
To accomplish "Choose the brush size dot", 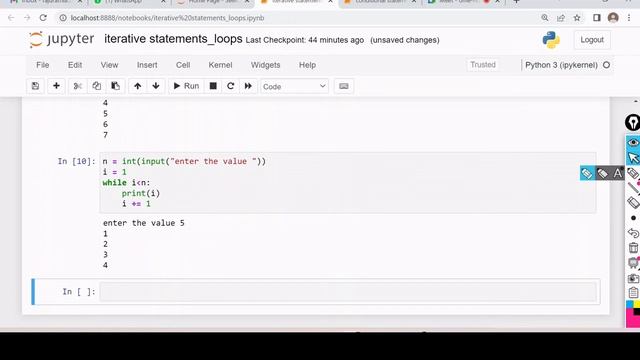I will click(633, 218).
